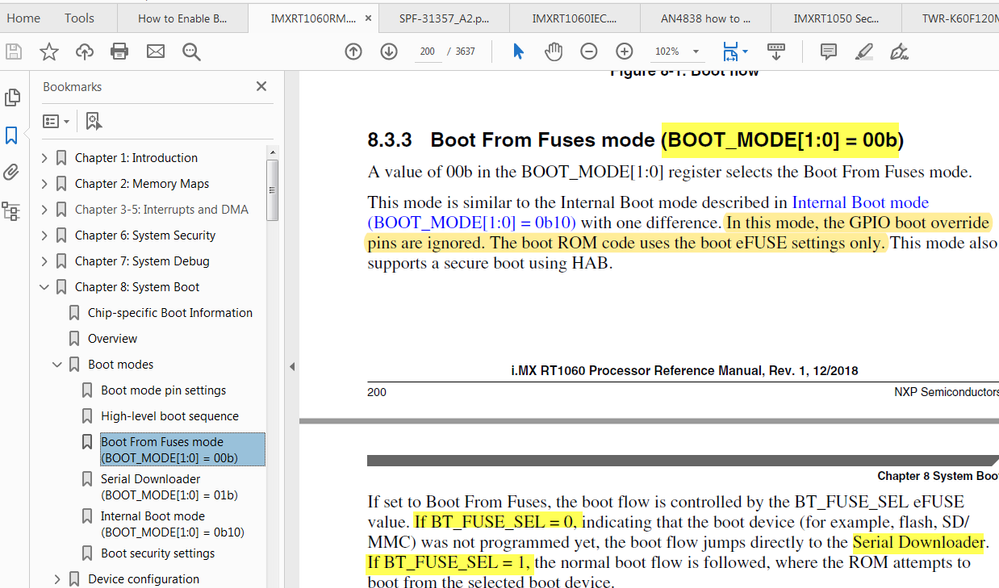Bookmark this file with the star icon
999x588 pixels.
49,52
